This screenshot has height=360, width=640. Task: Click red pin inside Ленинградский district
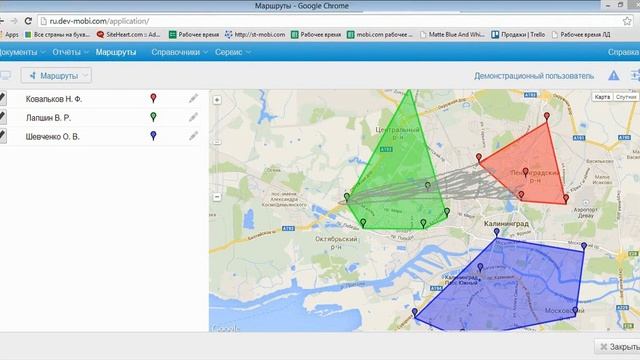pyautogui.click(x=525, y=172)
